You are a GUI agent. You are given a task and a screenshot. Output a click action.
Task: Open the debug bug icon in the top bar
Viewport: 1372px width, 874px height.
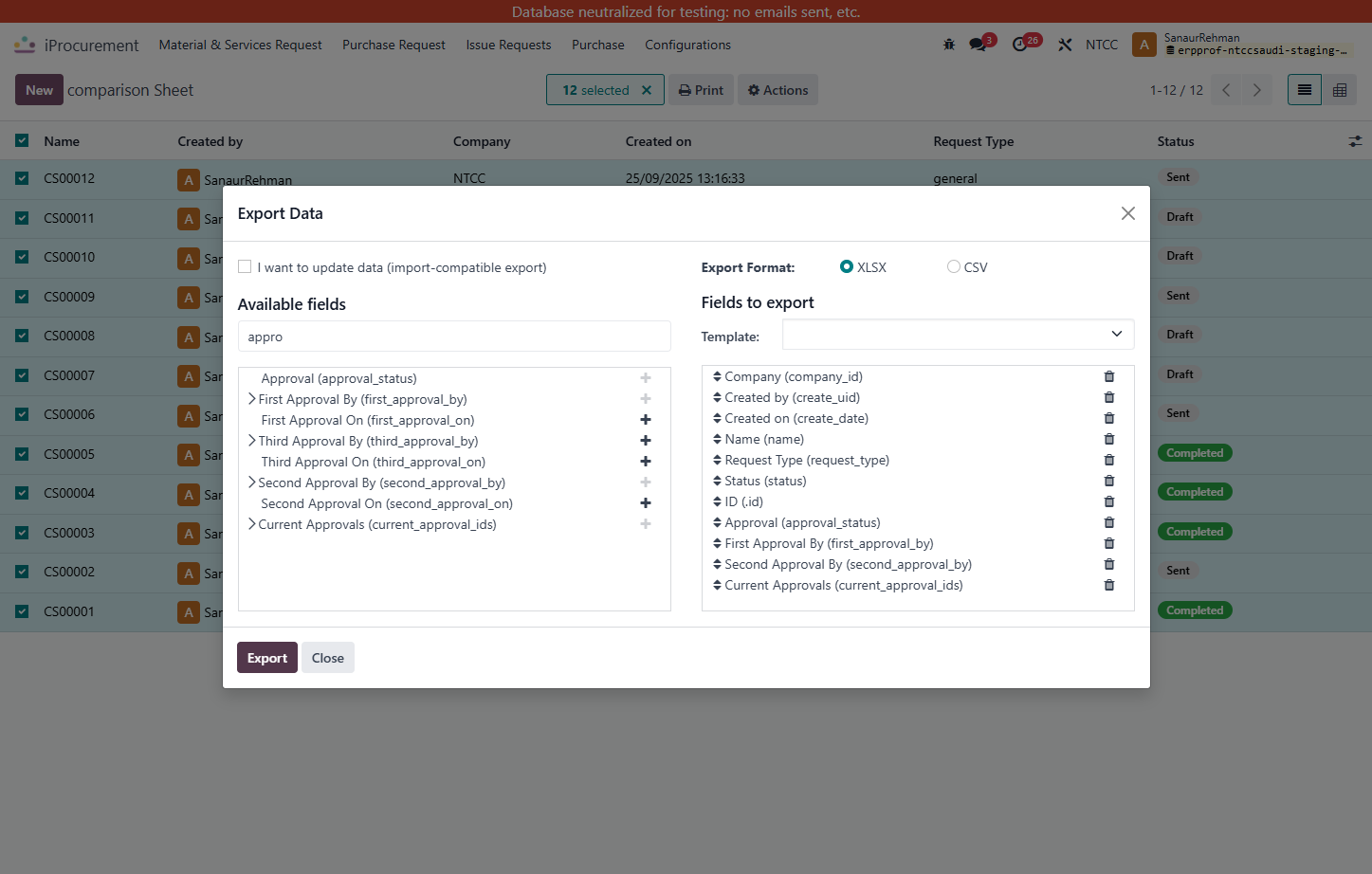pos(949,45)
